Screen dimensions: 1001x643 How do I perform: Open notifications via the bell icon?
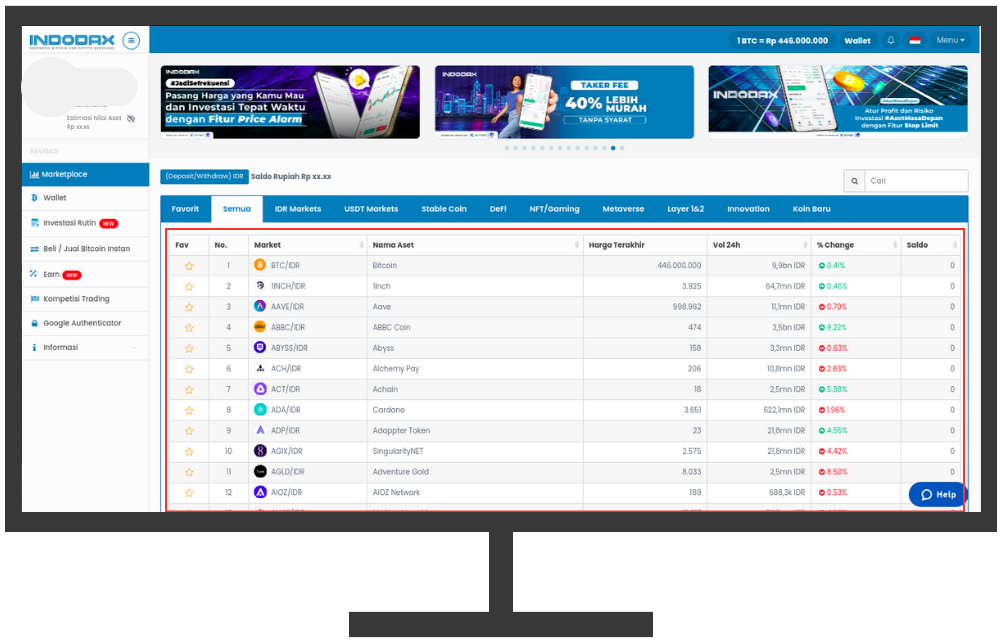point(891,41)
